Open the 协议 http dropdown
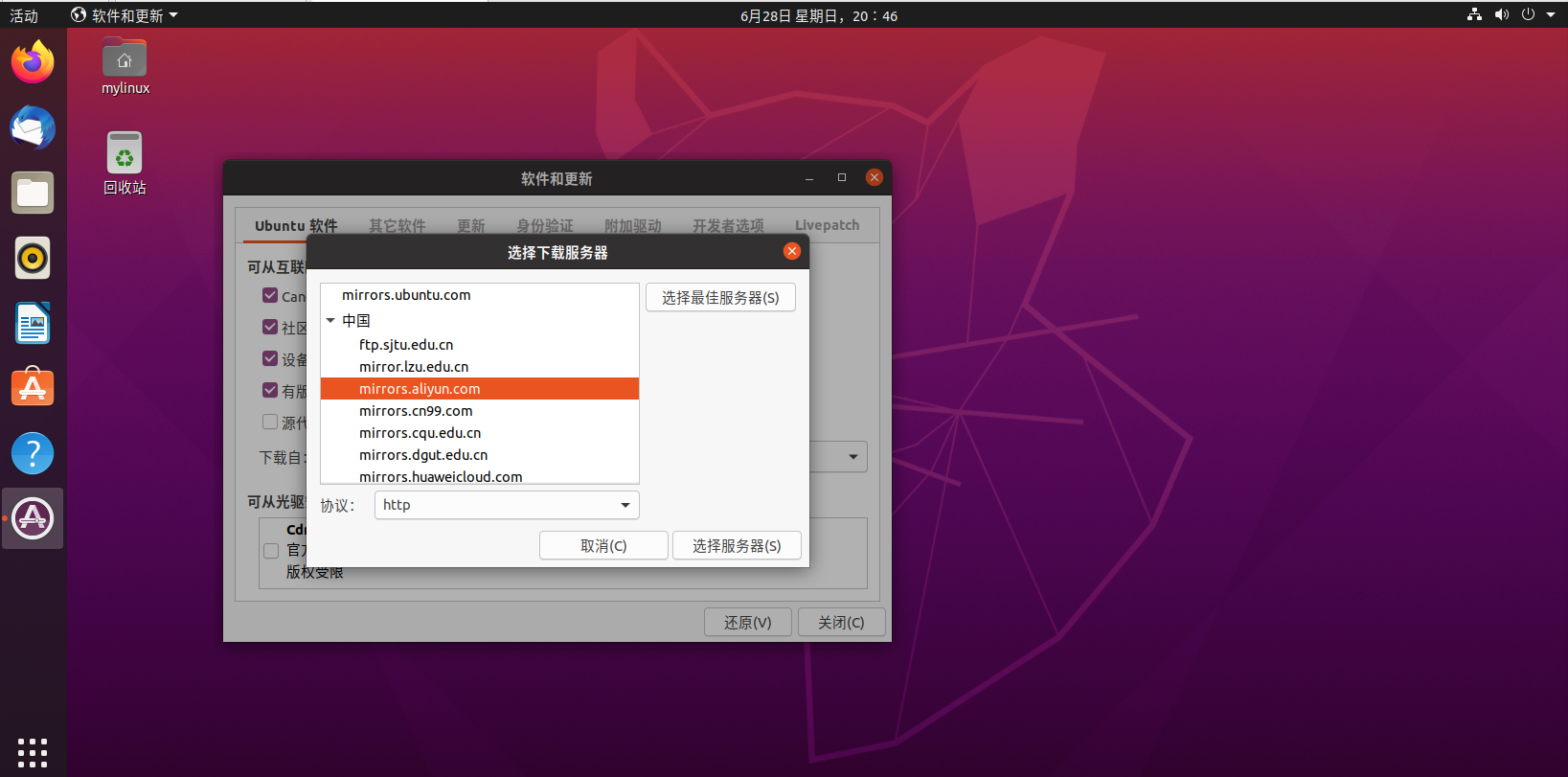This screenshot has height=777, width=1568. click(x=507, y=505)
